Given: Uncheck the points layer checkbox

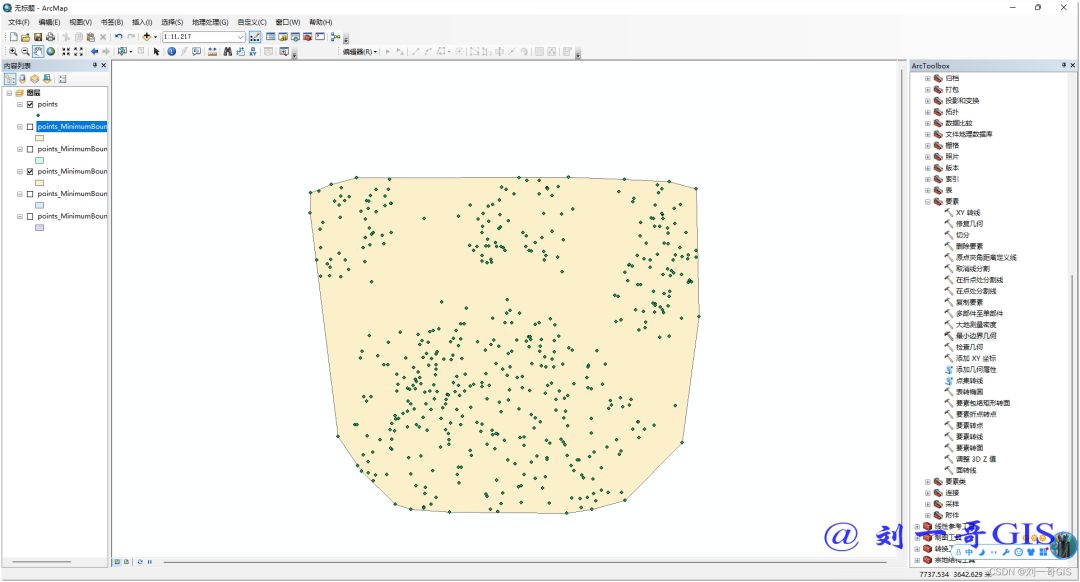Looking at the screenshot, I should (x=30, y=105).
